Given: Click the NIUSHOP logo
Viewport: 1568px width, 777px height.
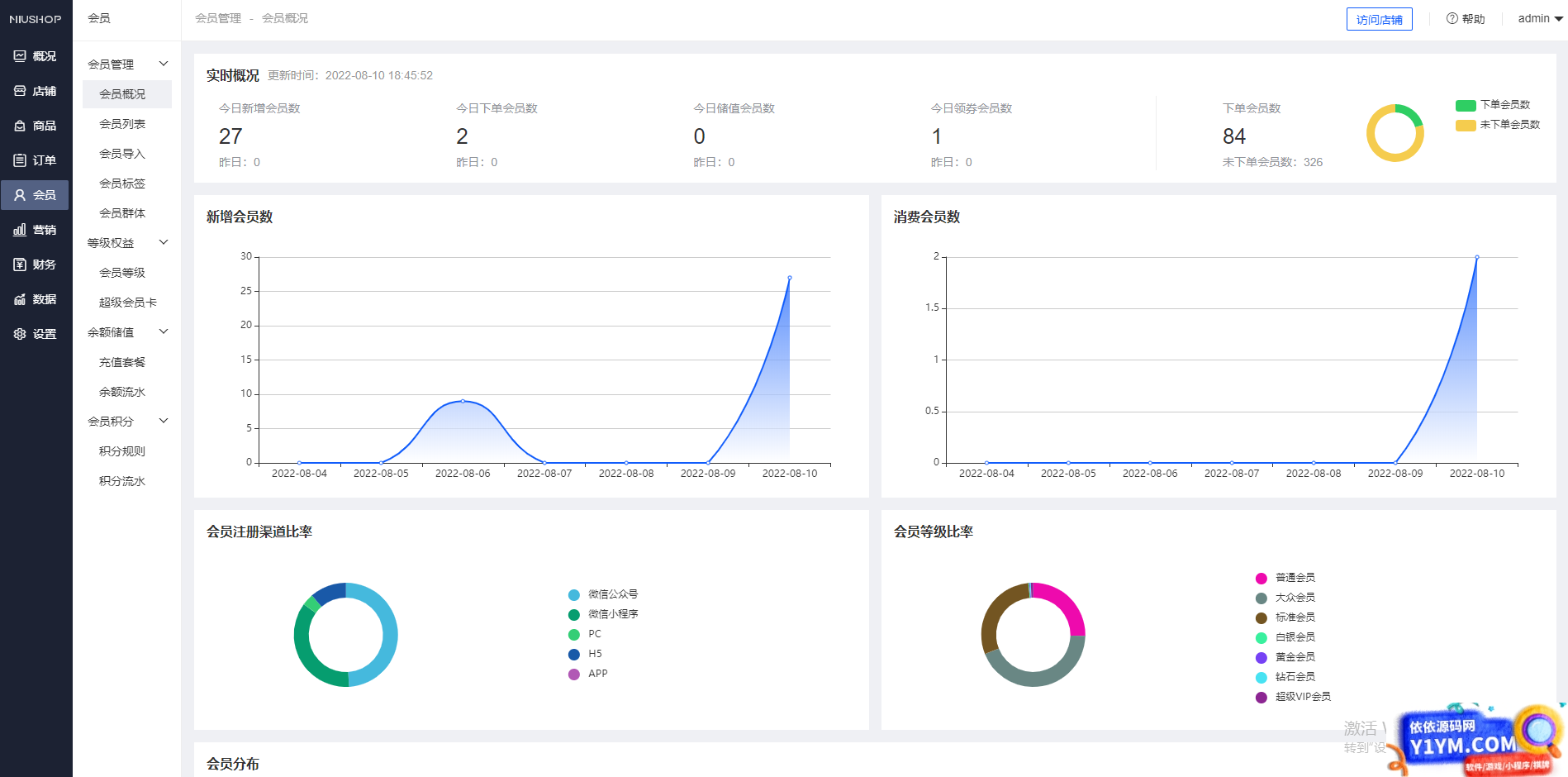Looking at the screenshot, I should click(x=36, y=19).
